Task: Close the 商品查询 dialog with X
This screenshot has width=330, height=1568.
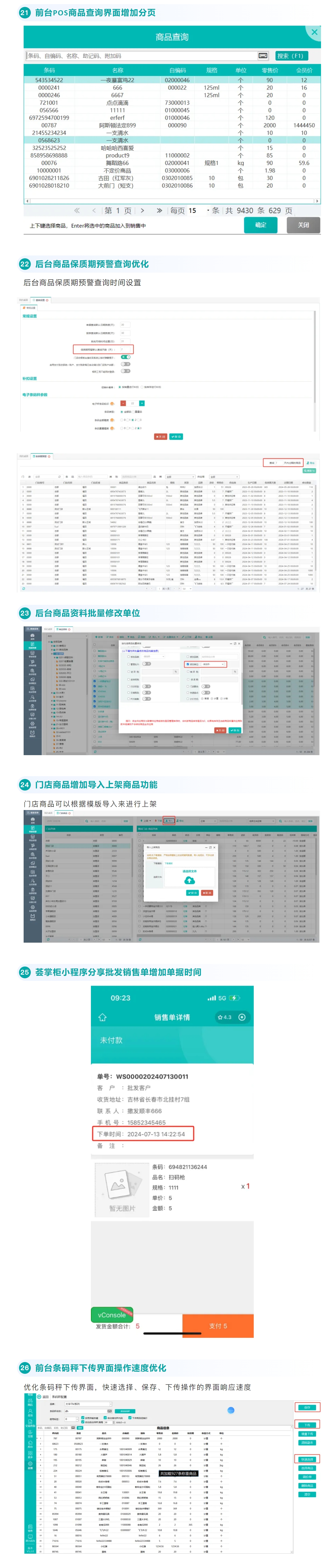Action: pos(314,32)
